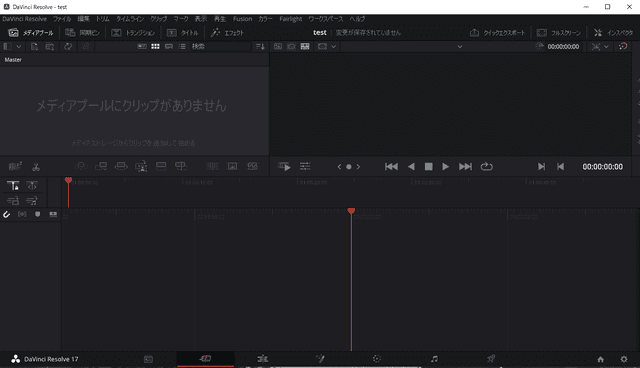The height and width of the screenshot is (368, 640).
Task: Open the 編集 (Edit) menu
Action: click(x=83, y=19)
